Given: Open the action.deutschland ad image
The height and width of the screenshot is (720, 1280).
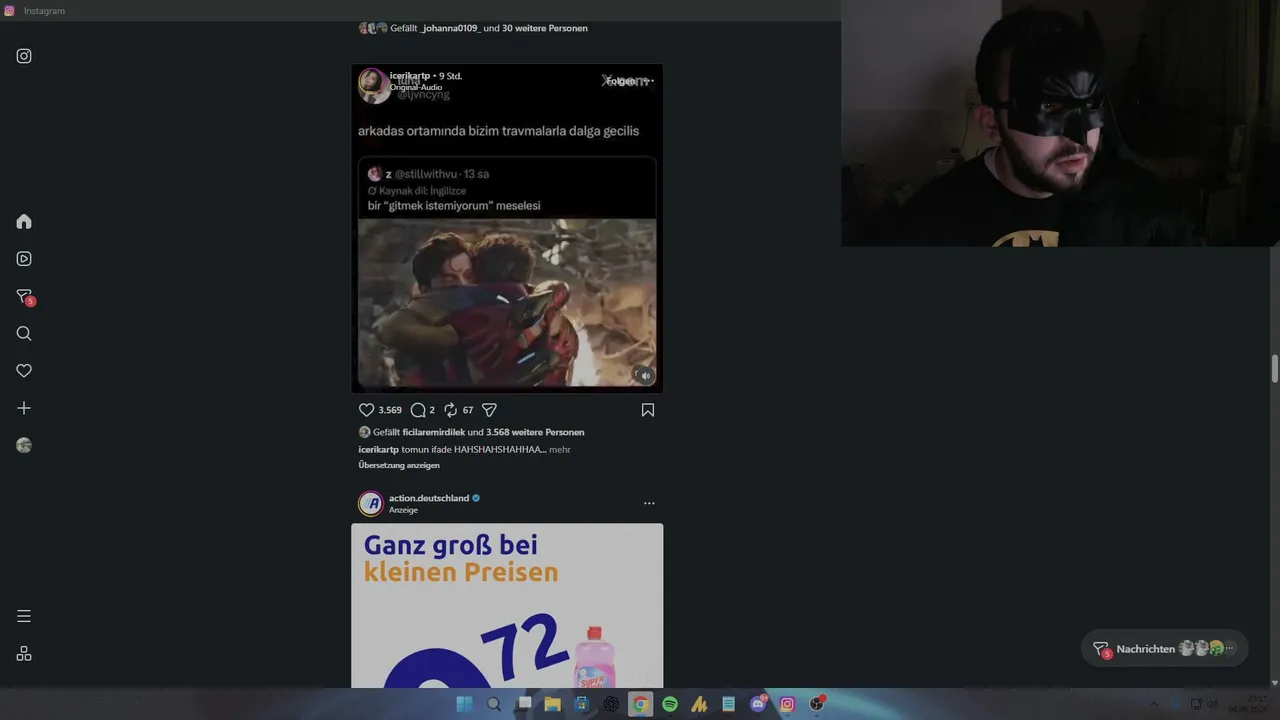Looking at the screenshot, I should coord(507,606).
